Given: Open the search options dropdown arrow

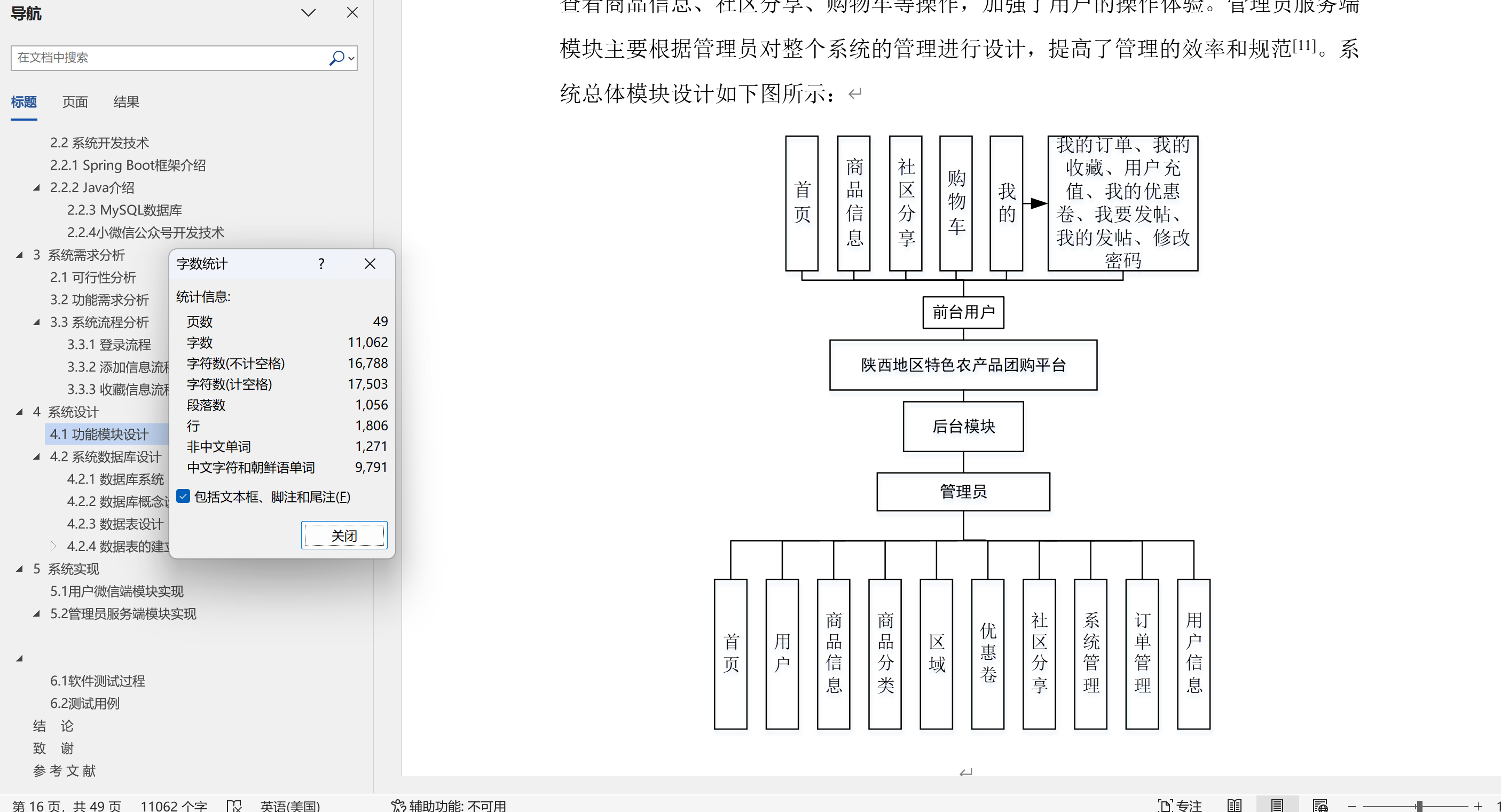Looking at the screenshot, I should pyautogui.click(x=351, y=58).
